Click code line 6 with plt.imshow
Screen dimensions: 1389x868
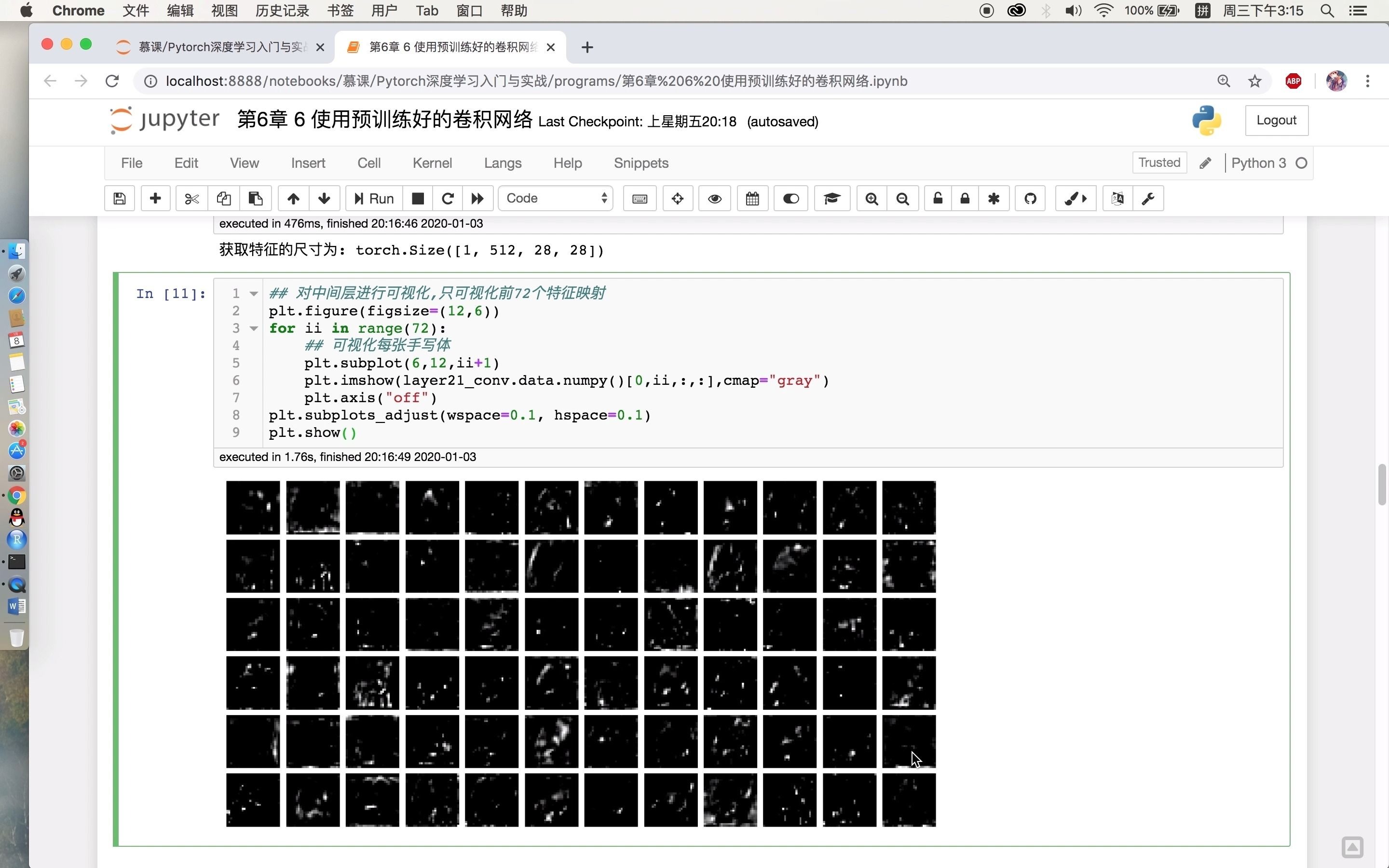tap(549, 380)
